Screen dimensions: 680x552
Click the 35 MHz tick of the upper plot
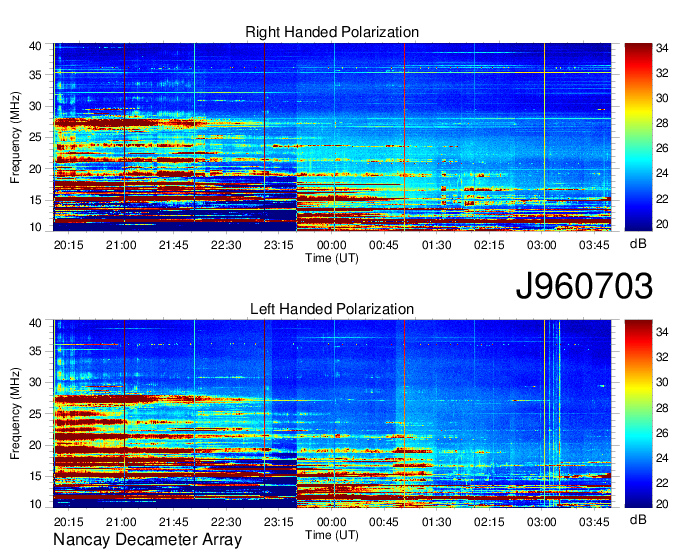[x=35, y=75]
